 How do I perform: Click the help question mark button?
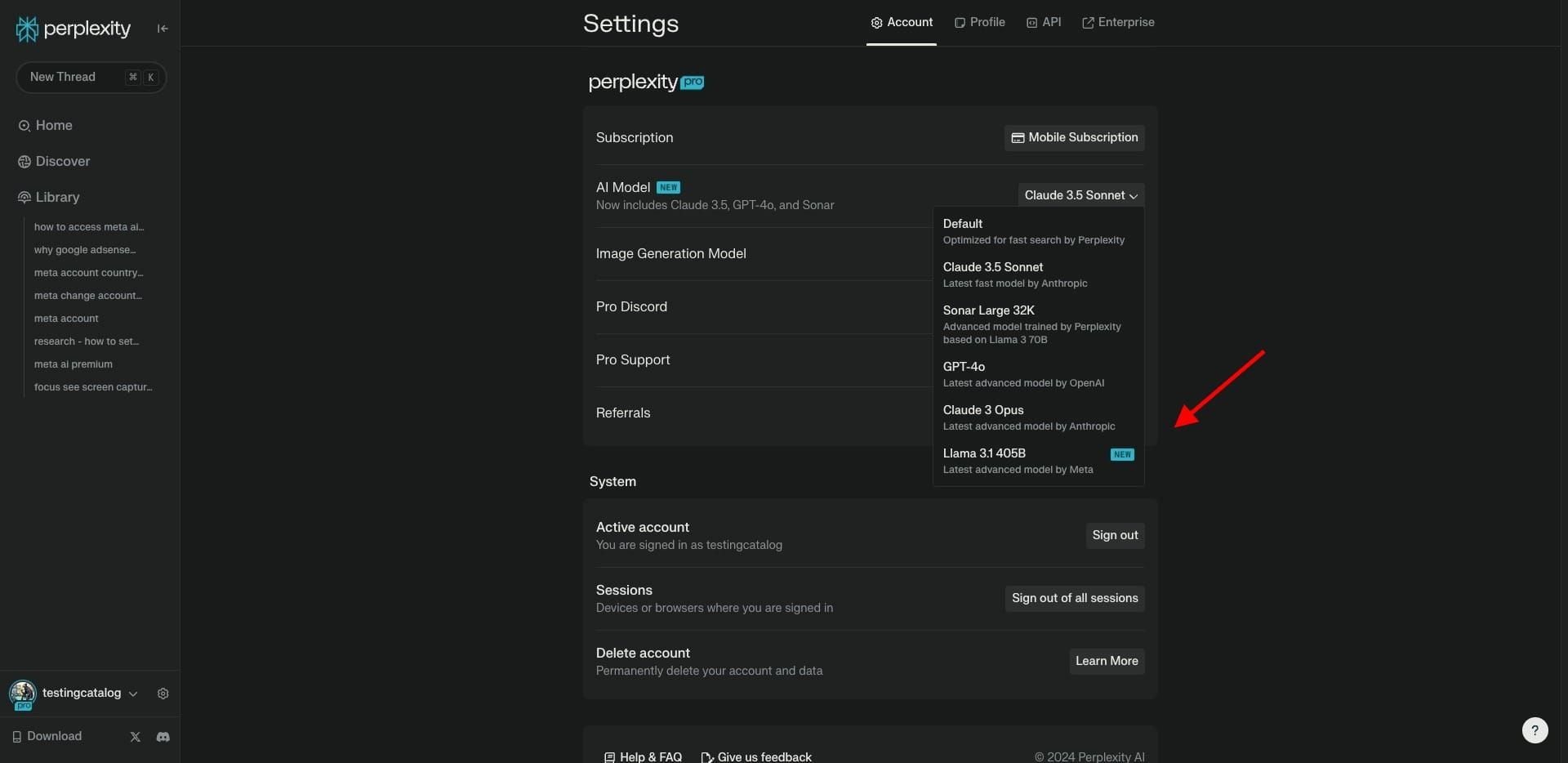[1535, 730]
